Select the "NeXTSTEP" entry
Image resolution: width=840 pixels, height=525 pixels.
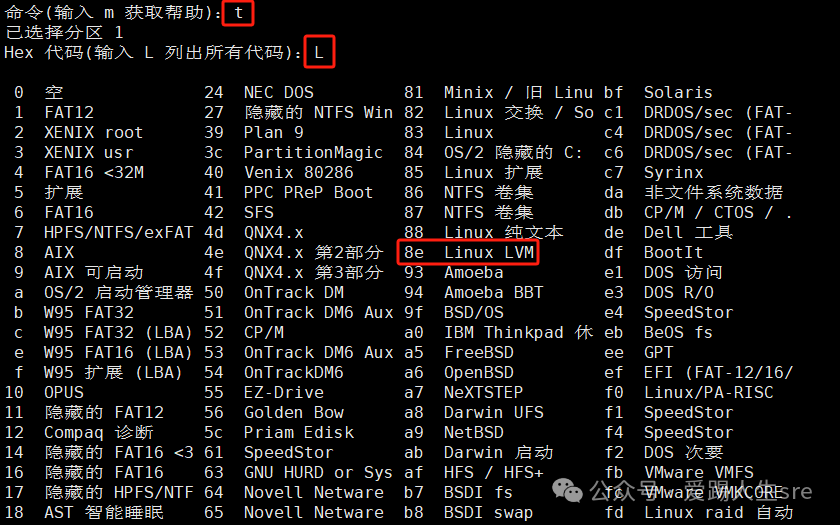click(x=484, y=393)
